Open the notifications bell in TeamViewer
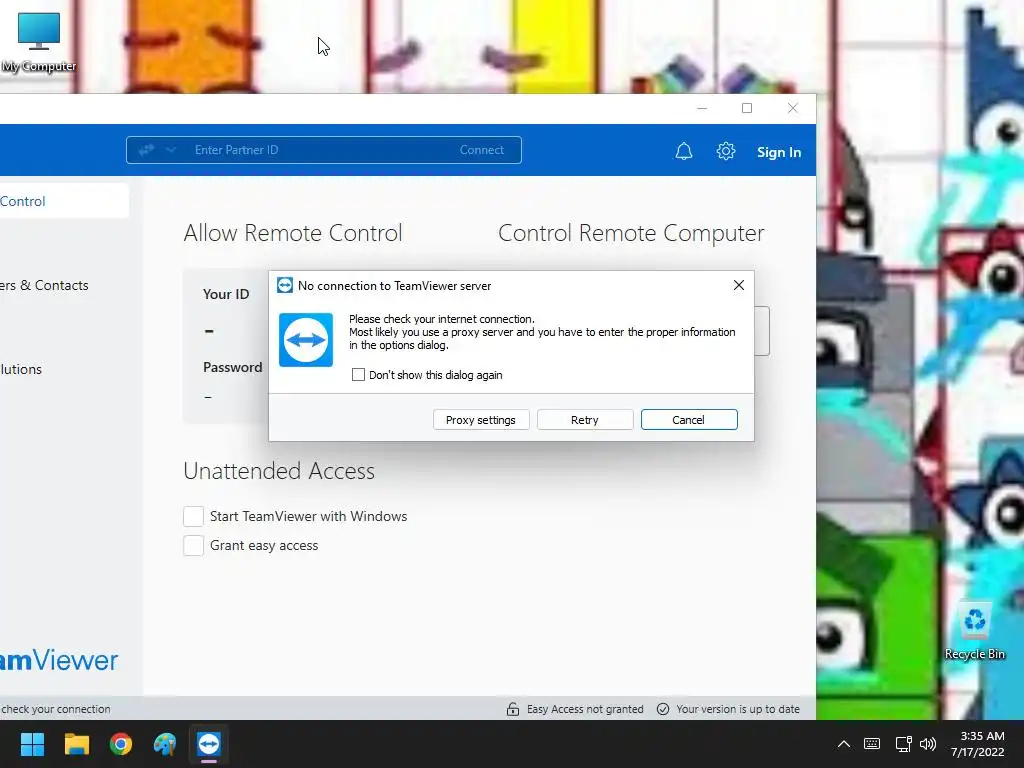1024x768 pixels. [684, 152]
